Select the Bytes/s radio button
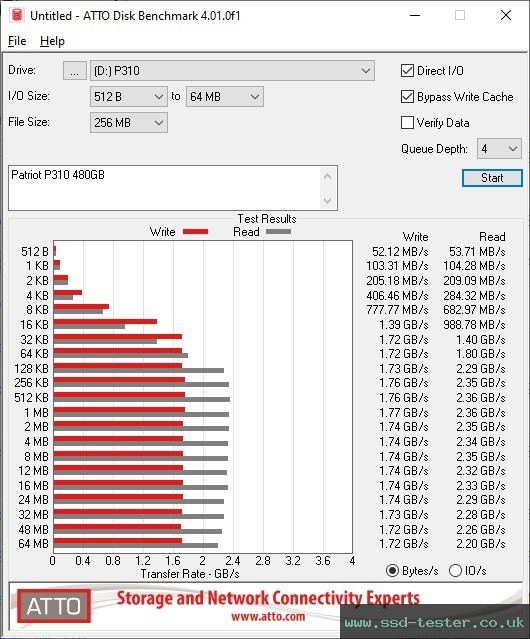 392,571
